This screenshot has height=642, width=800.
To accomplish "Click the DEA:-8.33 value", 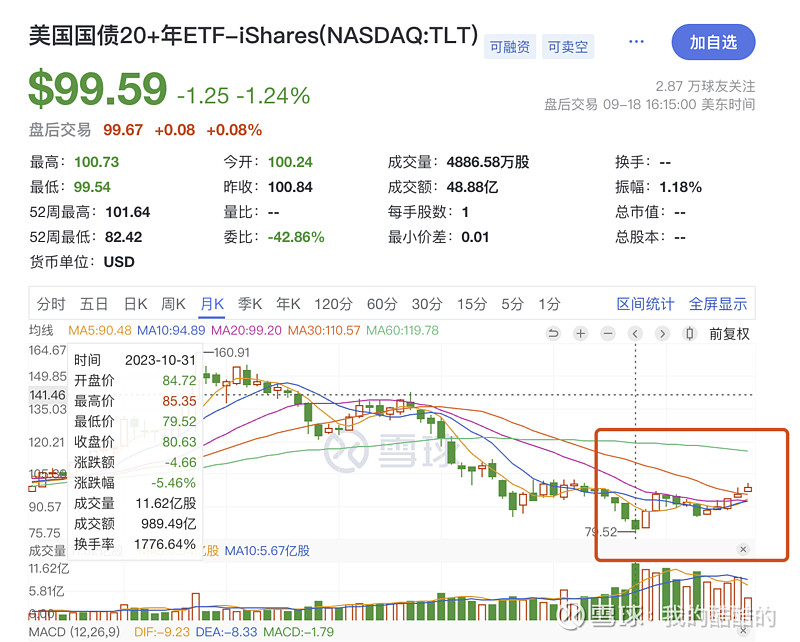I will tap(227, 632).
